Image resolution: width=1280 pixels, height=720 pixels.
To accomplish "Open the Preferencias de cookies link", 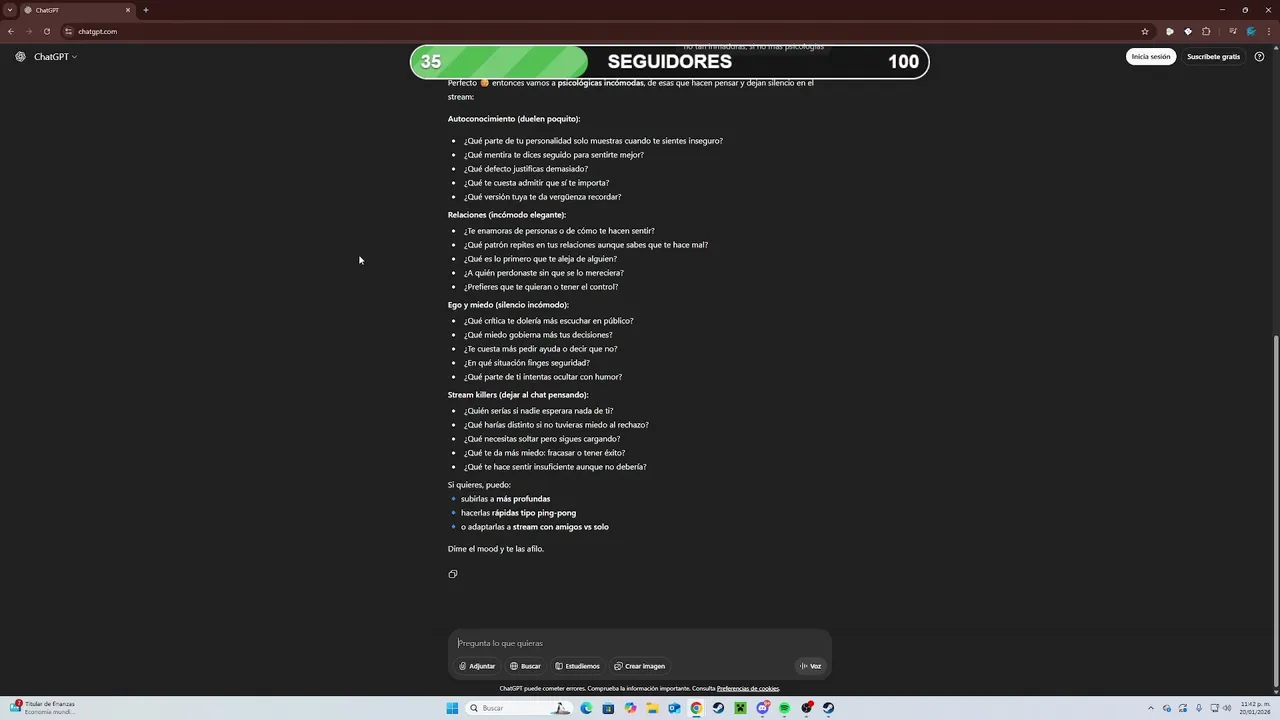I will pos(748,688).
